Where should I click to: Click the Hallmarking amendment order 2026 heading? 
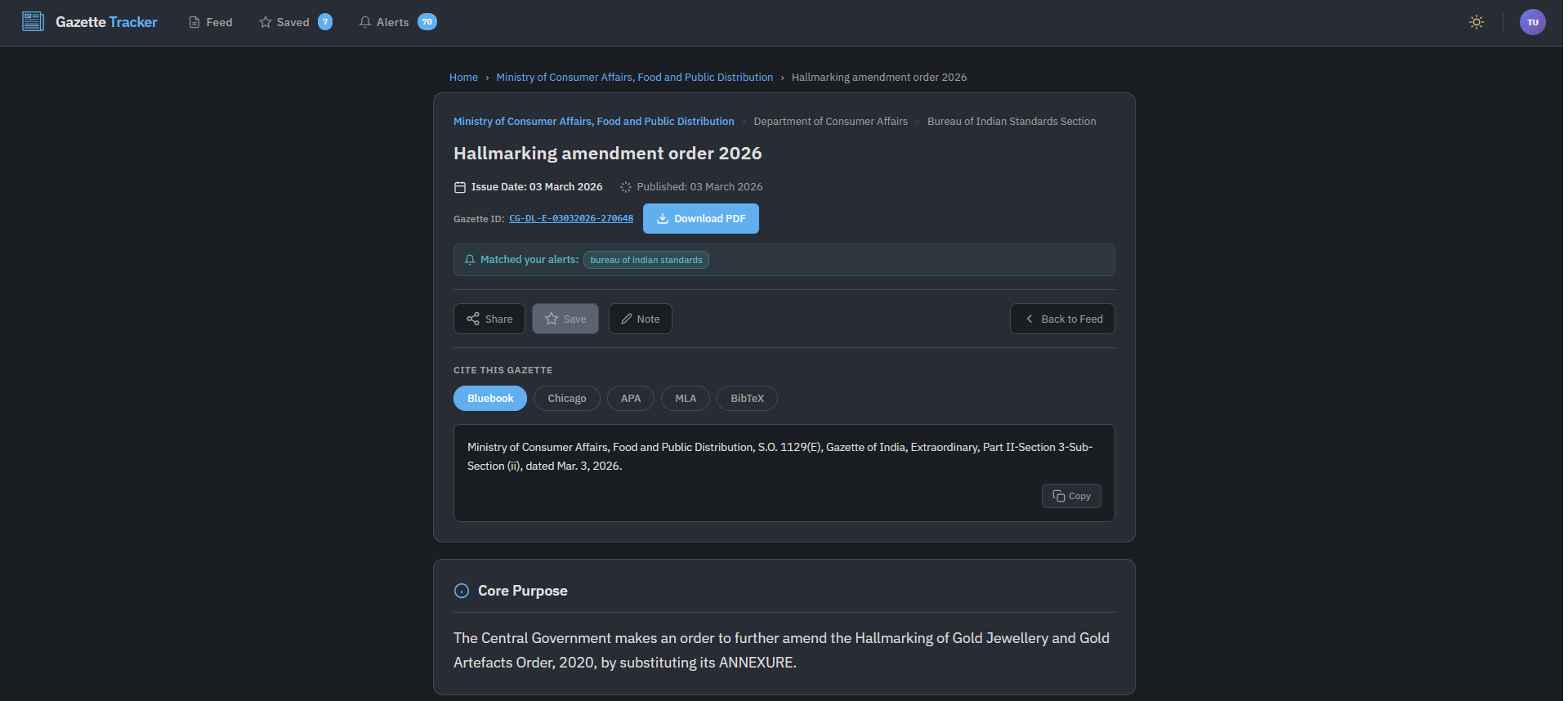tap(607, 154)
